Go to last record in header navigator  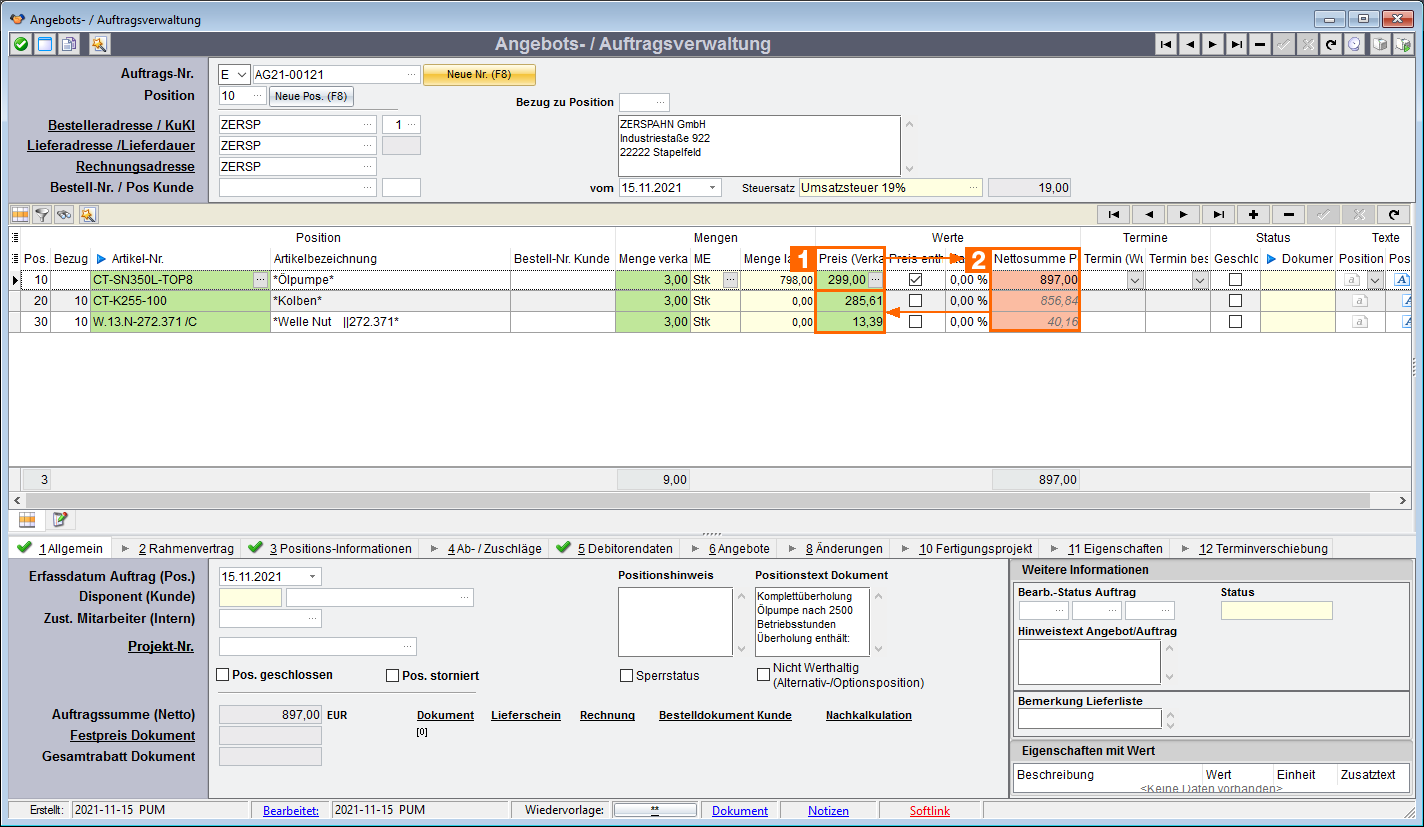pos(1237,44)
